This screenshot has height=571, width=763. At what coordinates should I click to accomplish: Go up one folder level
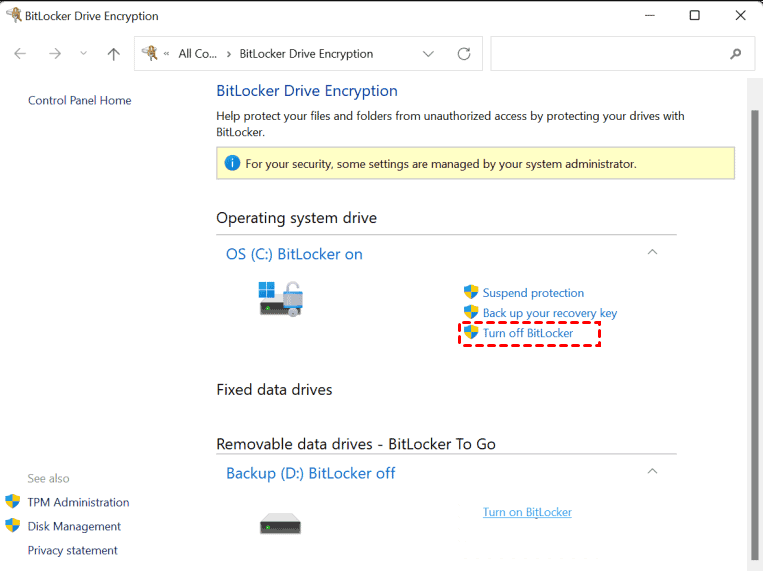[114, 54]
